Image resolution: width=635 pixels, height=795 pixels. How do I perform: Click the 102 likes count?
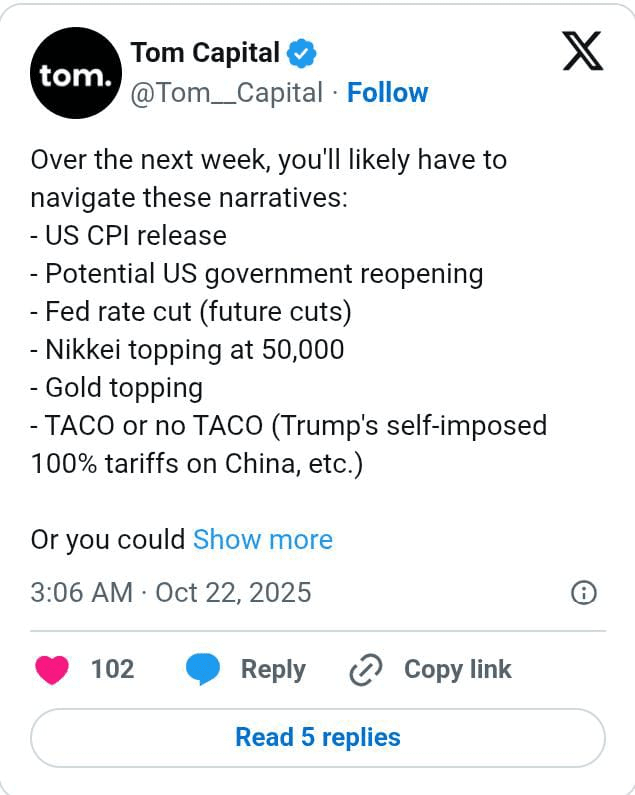tap(113, 669)
